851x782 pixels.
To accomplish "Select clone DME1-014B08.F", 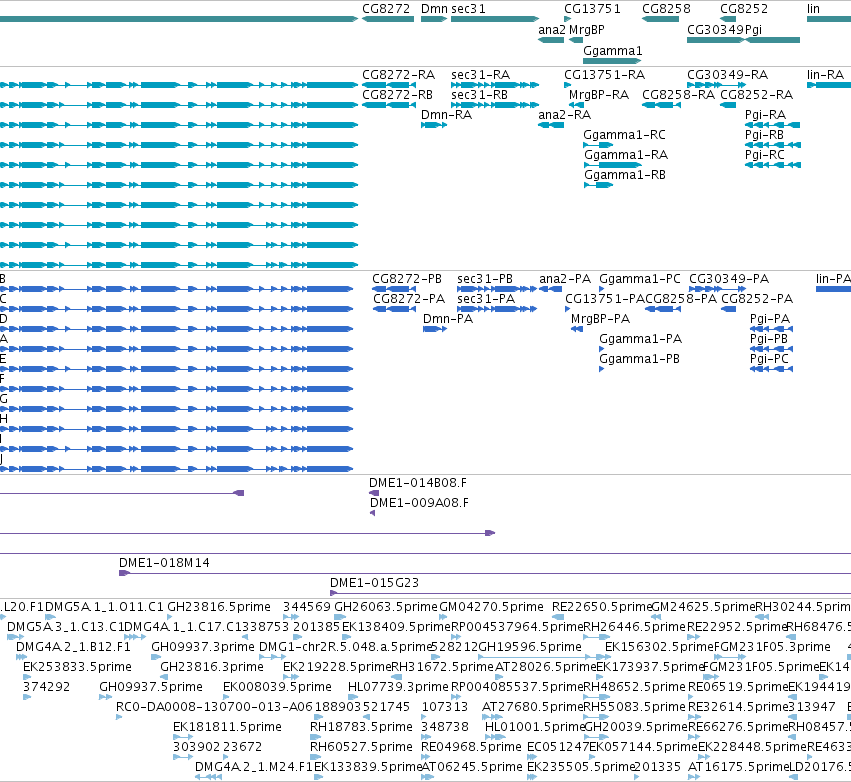I will tap(418, 482).
